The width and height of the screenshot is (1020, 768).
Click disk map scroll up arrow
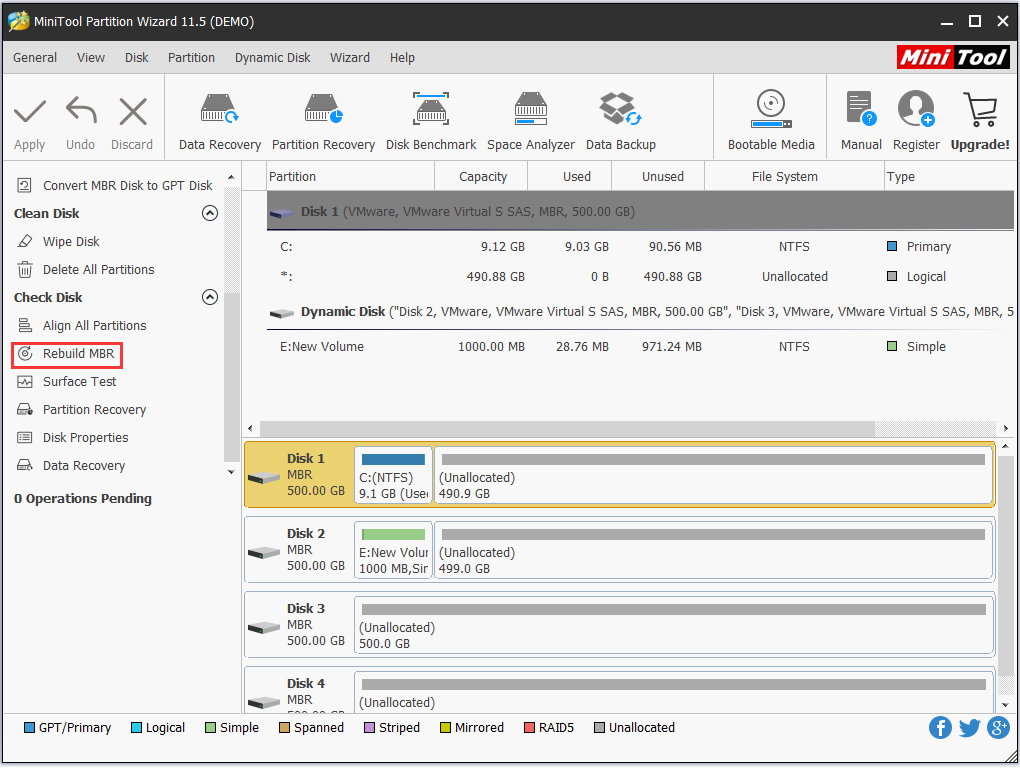[1006, 446]
